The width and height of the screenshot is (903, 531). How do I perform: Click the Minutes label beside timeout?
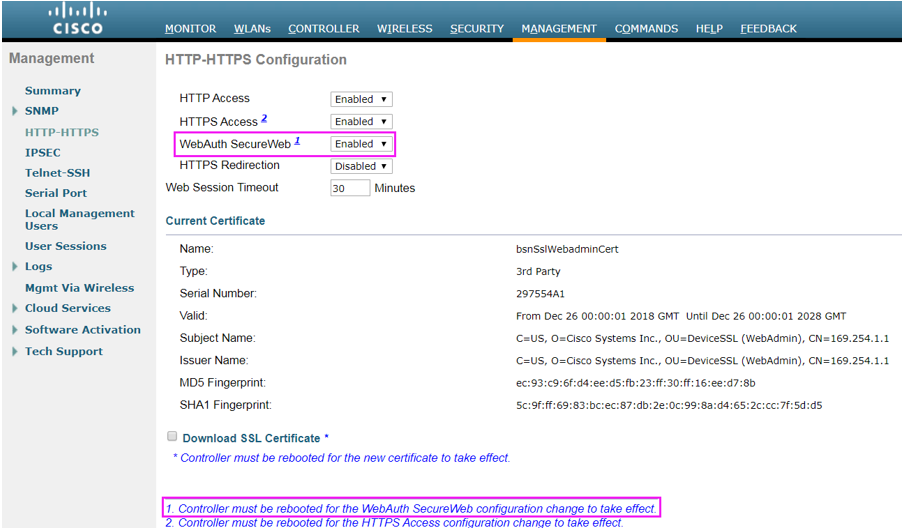click(395, 188)
